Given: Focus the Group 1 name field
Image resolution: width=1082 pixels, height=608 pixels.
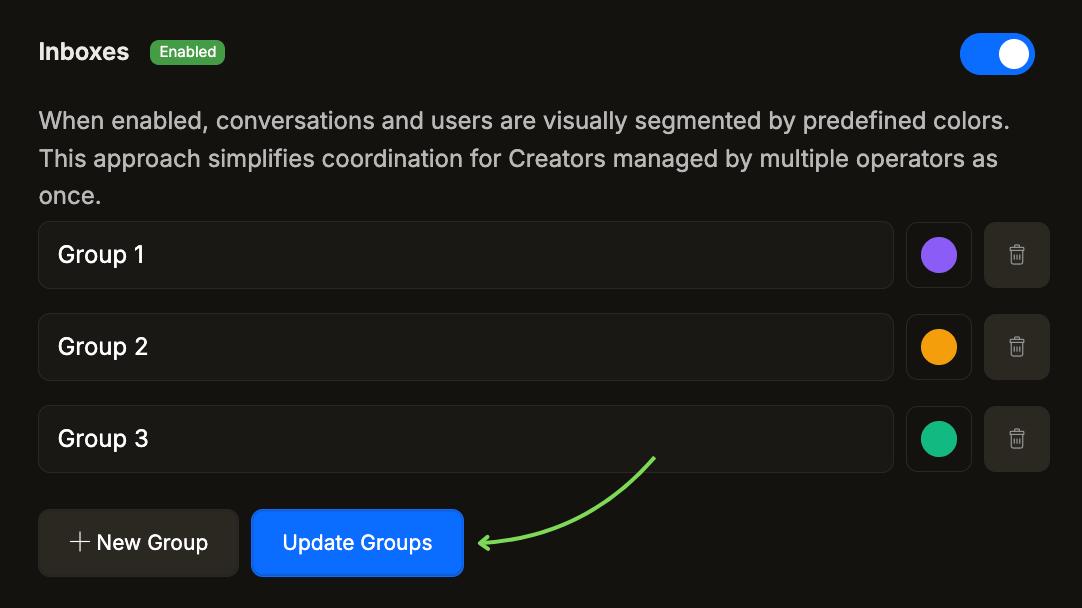Looking at the screenshot, I should (465, 255).
